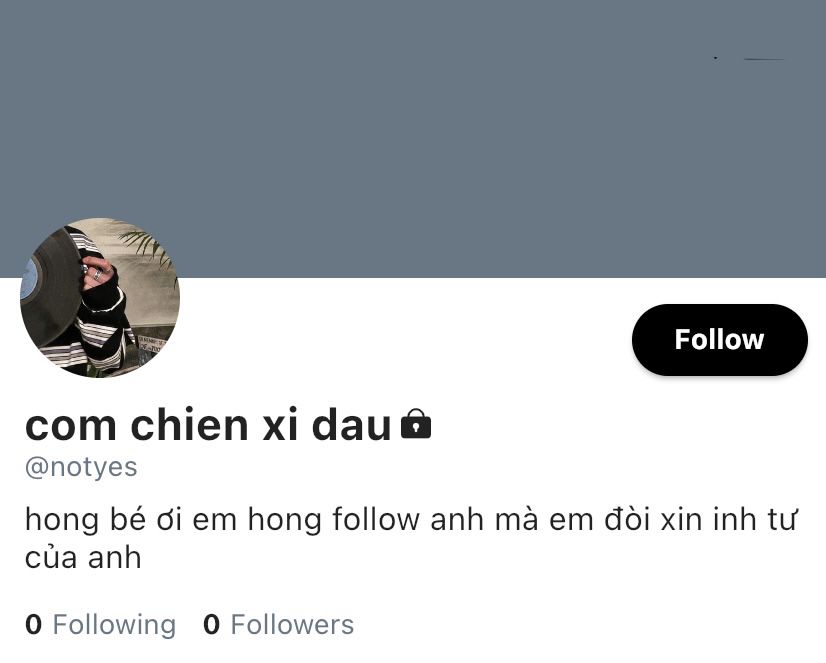The width and height of the screenshot is (826, 663).
Task: Click the bio's second line của anh
Action: pyautogui.click(x=83, y=558)
